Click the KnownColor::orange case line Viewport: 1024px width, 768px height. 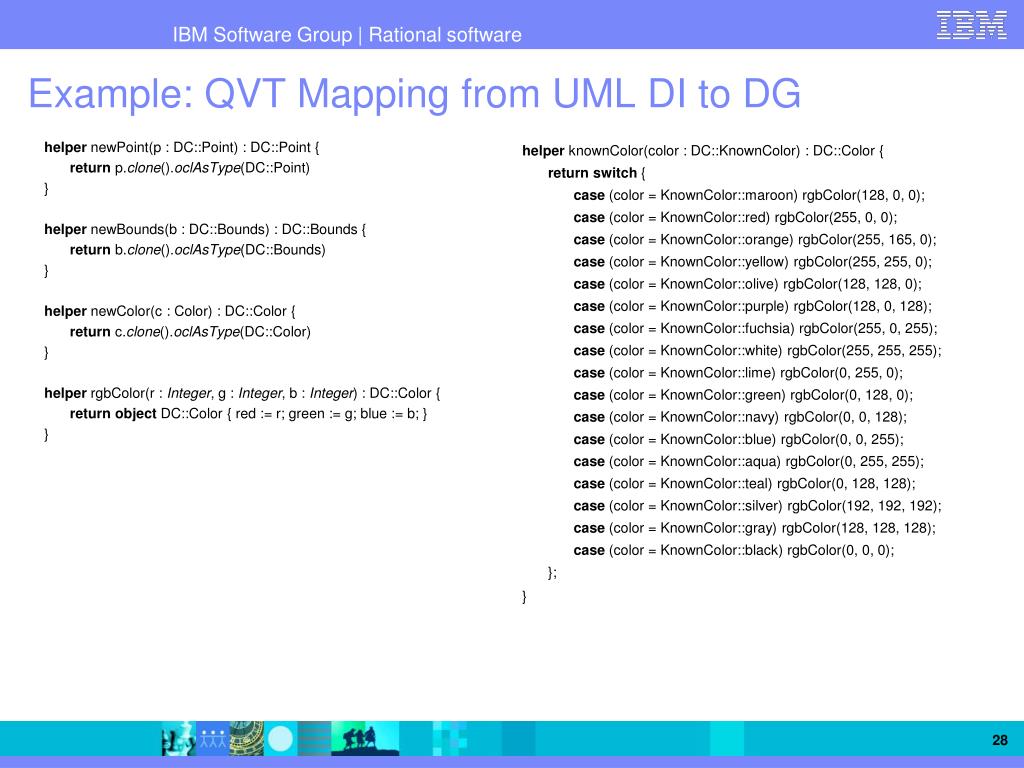point(755,240)
